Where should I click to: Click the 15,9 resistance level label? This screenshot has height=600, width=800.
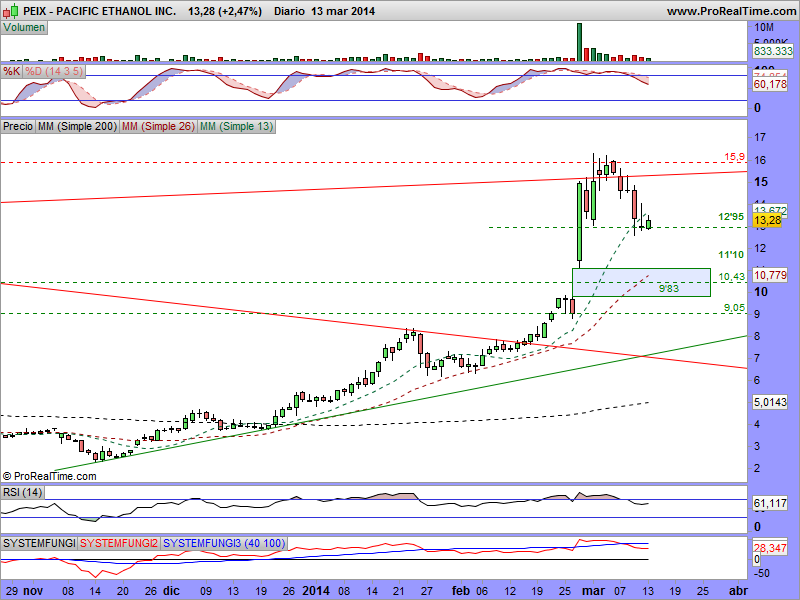click(x=734, y=157)
